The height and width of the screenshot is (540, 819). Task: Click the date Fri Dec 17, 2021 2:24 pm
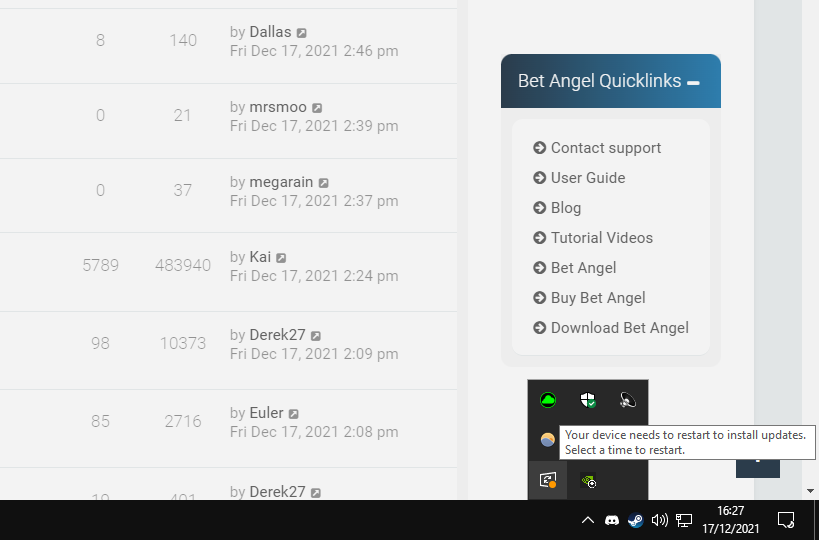pyautogui.click(x=314, y=276)
